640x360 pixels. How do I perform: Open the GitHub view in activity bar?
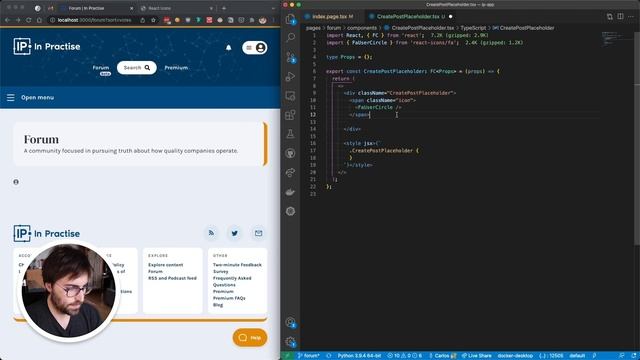pyautogui.click(x=290, y=153)
